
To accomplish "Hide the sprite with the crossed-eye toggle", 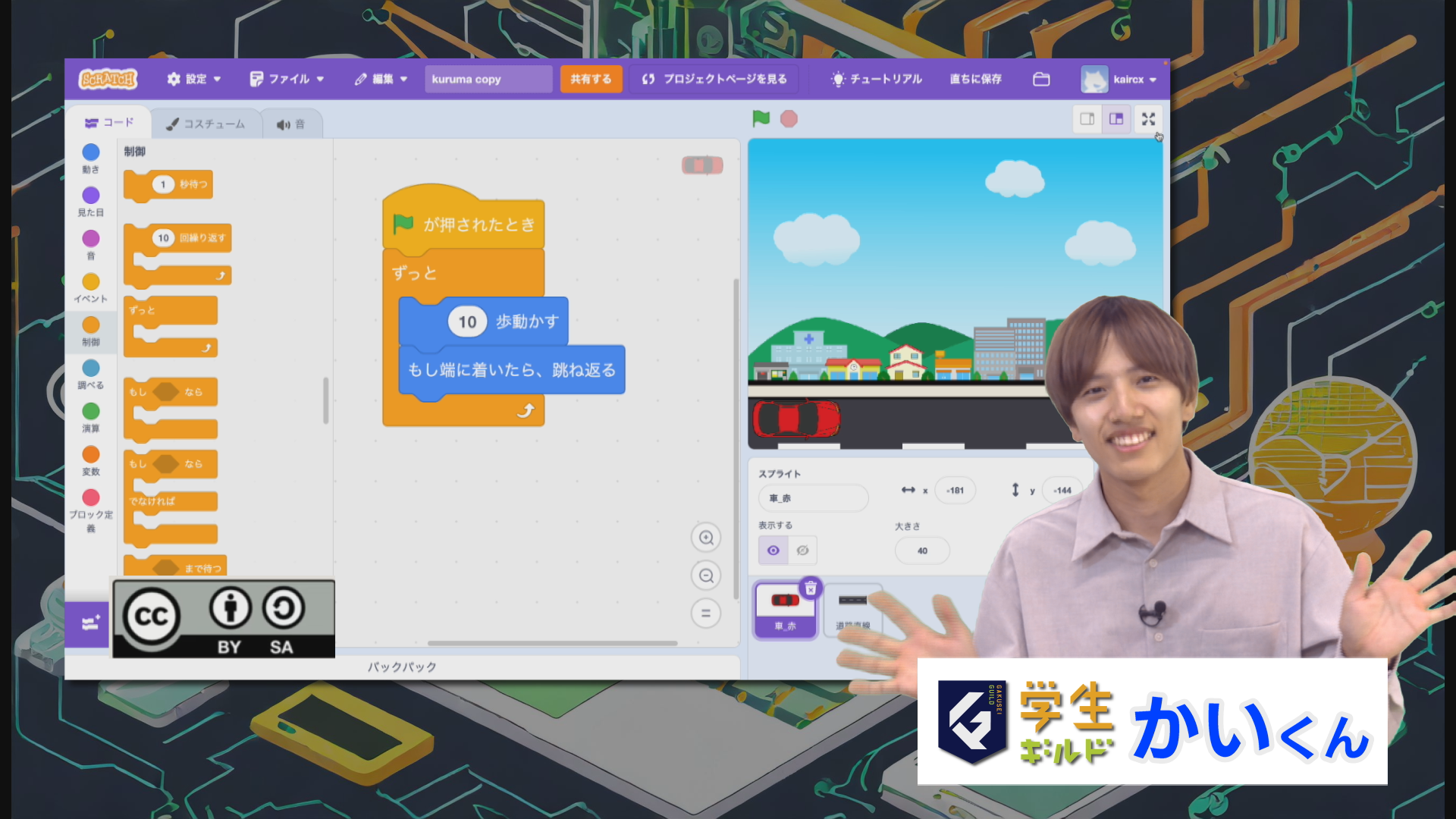I will (802, 551).
